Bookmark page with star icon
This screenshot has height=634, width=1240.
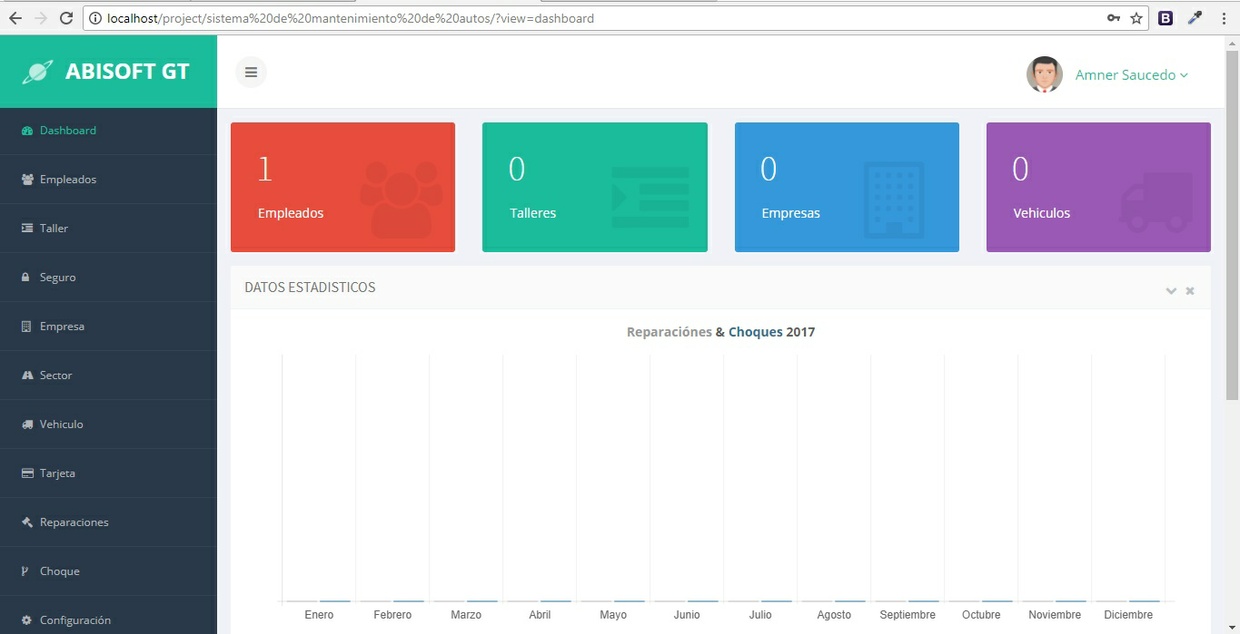[1137, 18]
